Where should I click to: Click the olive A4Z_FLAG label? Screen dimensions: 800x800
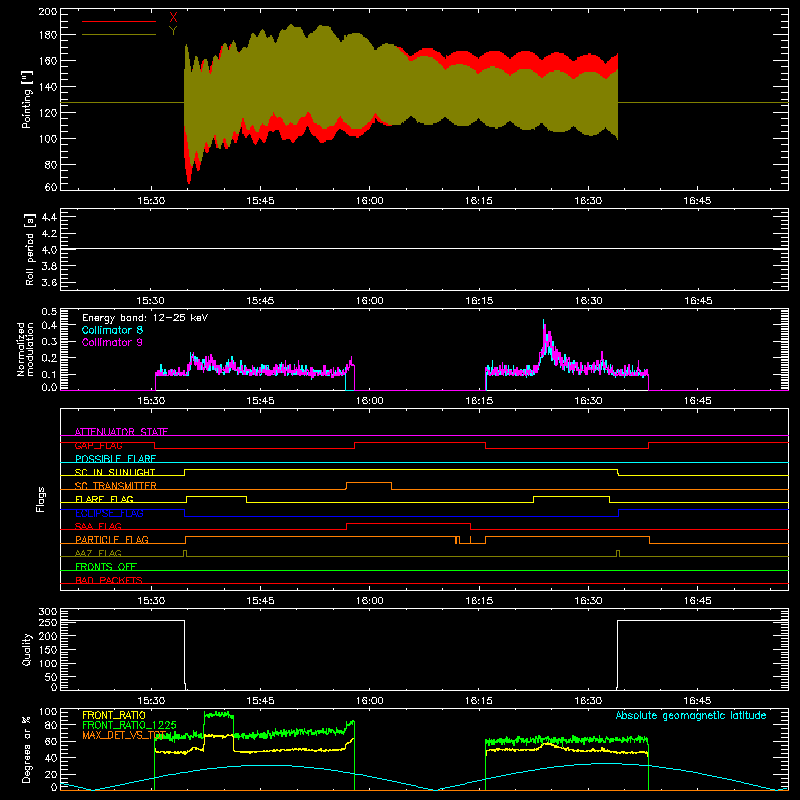point(98,553)
